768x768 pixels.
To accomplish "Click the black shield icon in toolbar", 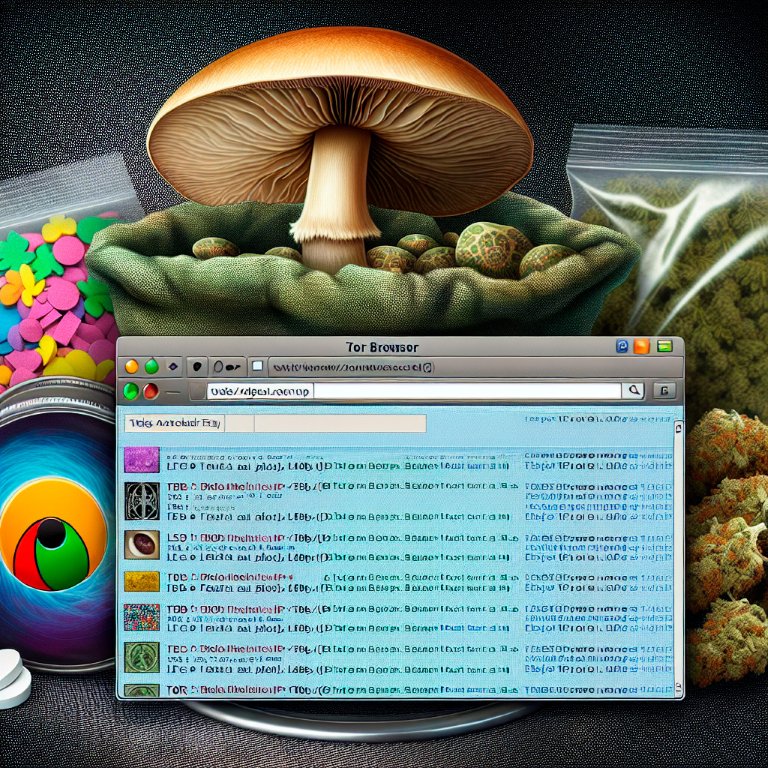I will (x=197, y=367).
